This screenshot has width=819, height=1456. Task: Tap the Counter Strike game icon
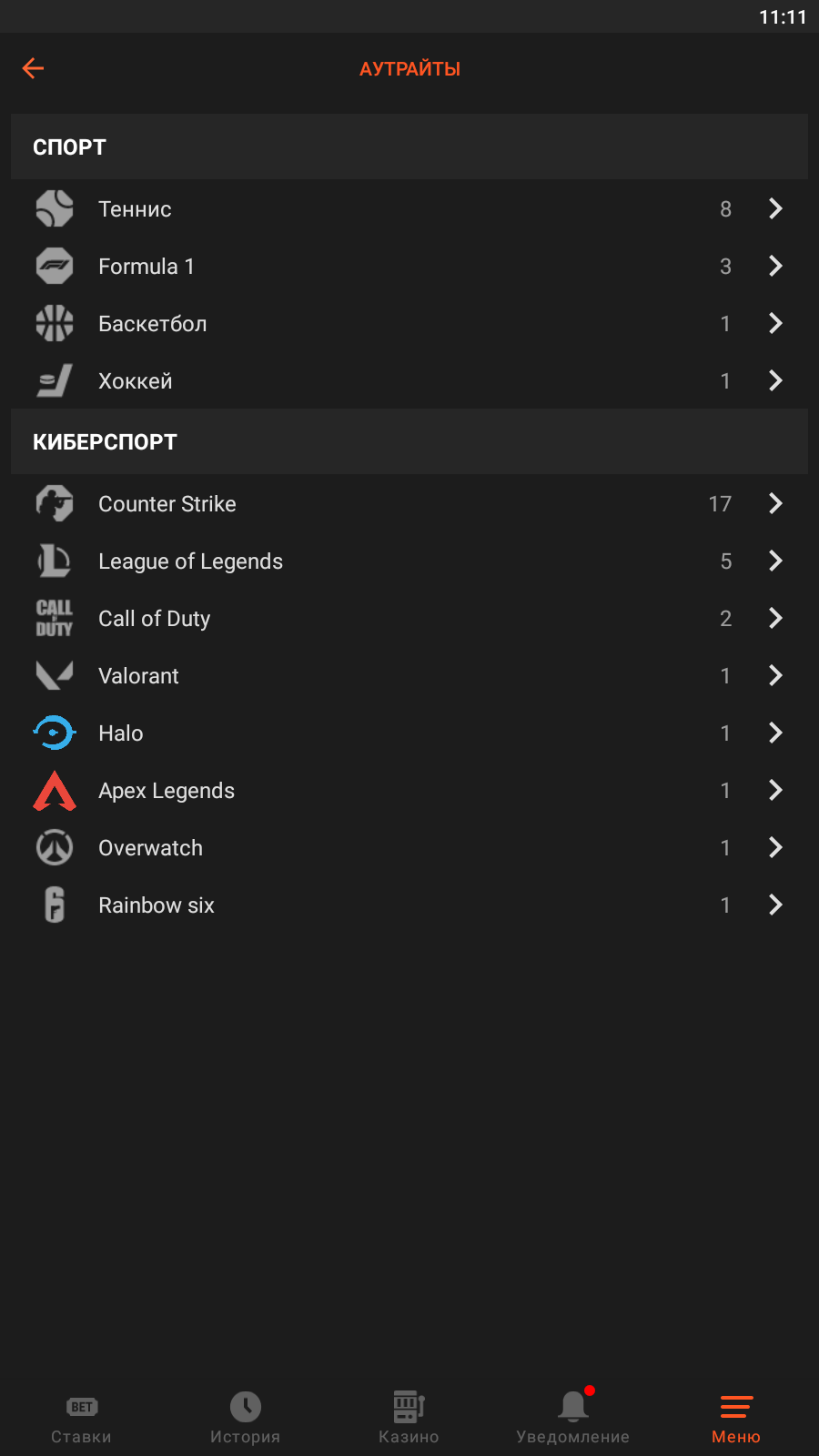pos(55,503)
